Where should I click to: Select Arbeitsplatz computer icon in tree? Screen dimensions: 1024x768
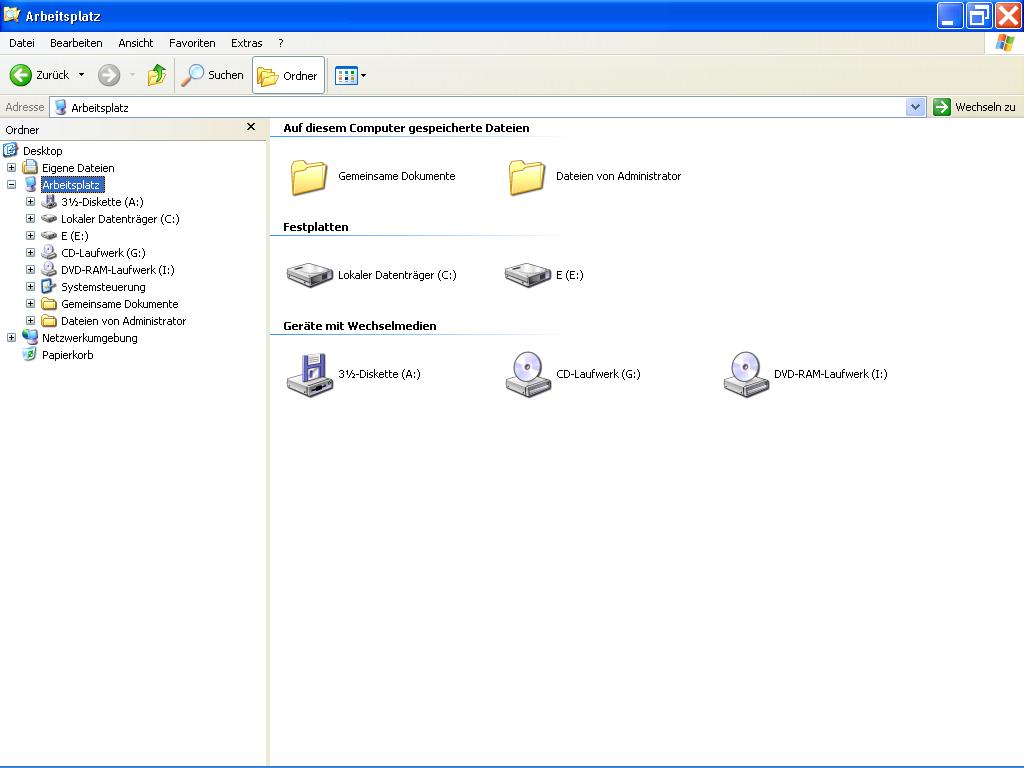point(30,184)
